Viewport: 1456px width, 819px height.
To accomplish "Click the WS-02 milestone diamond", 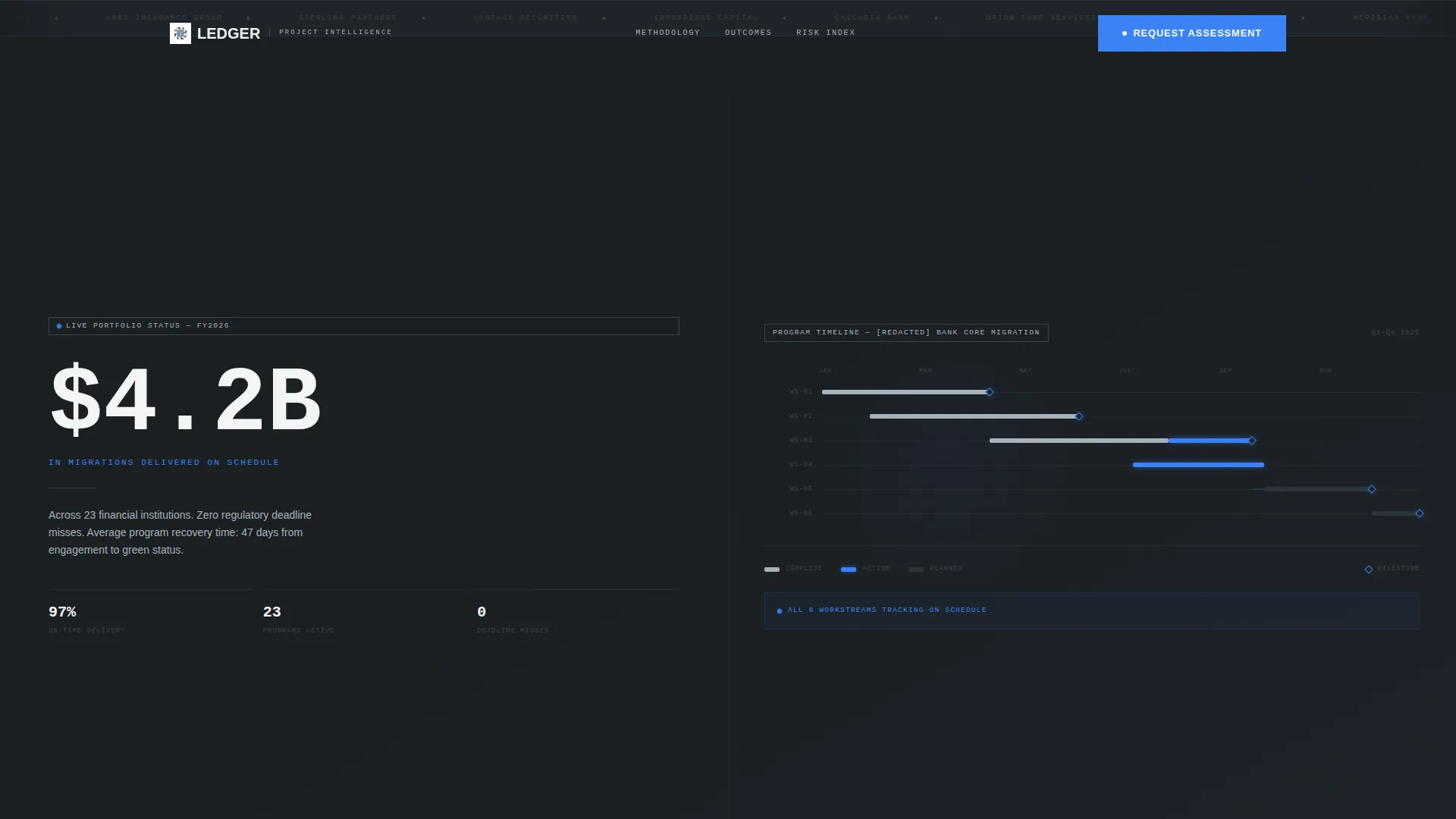I will coord(1079,416).
